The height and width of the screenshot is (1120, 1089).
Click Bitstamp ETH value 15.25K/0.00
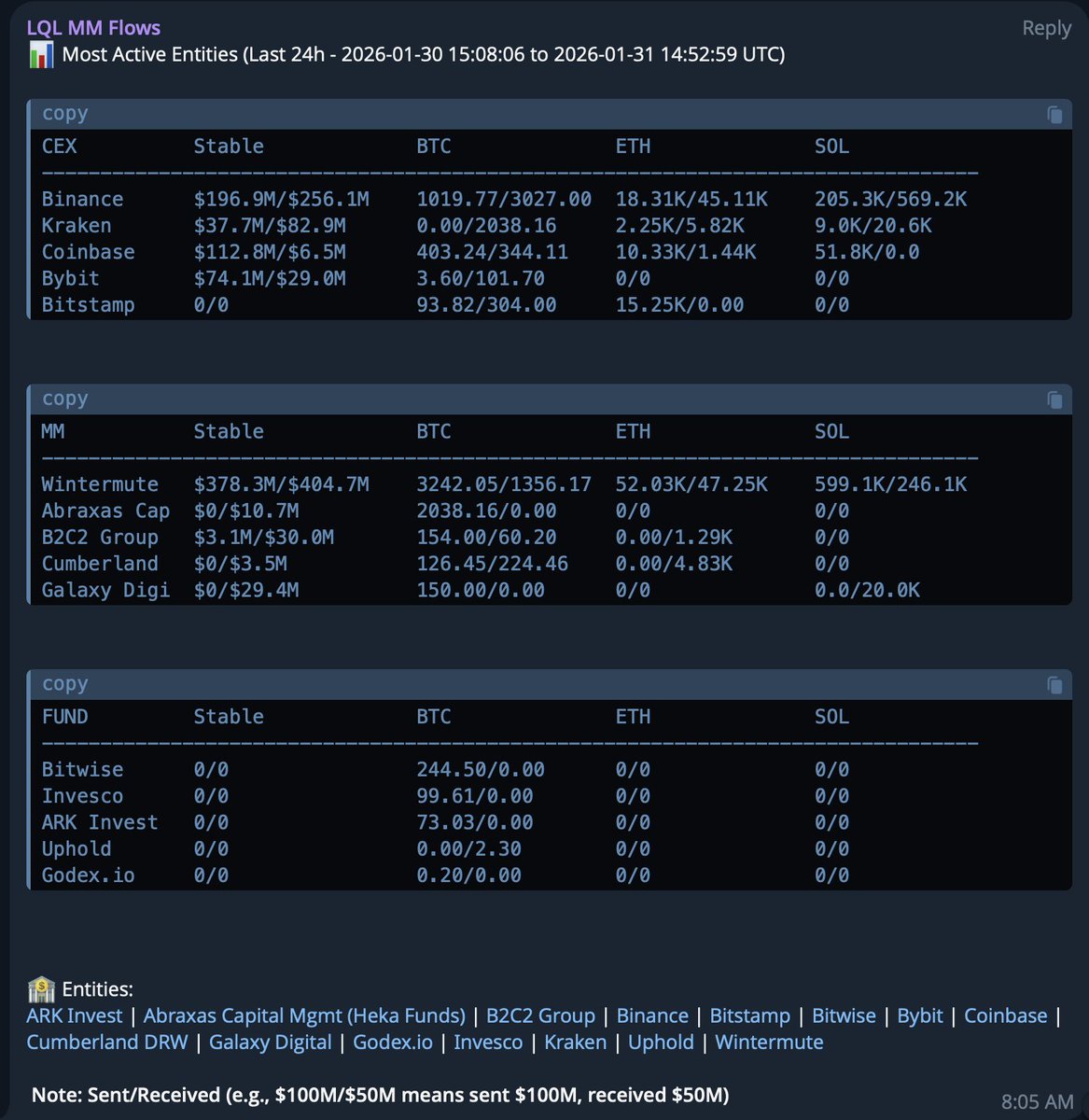click(x=679, y=304)
